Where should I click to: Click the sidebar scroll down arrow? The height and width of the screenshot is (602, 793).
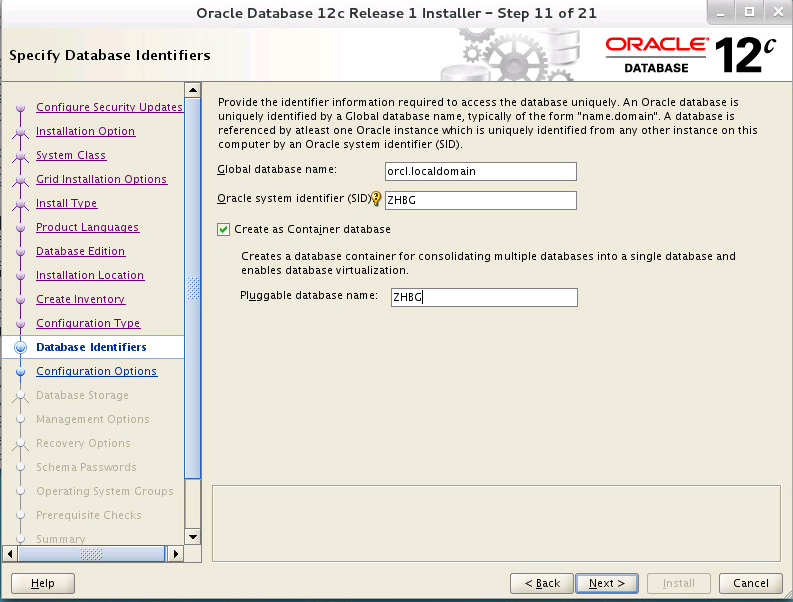click(x=193, y=537)
